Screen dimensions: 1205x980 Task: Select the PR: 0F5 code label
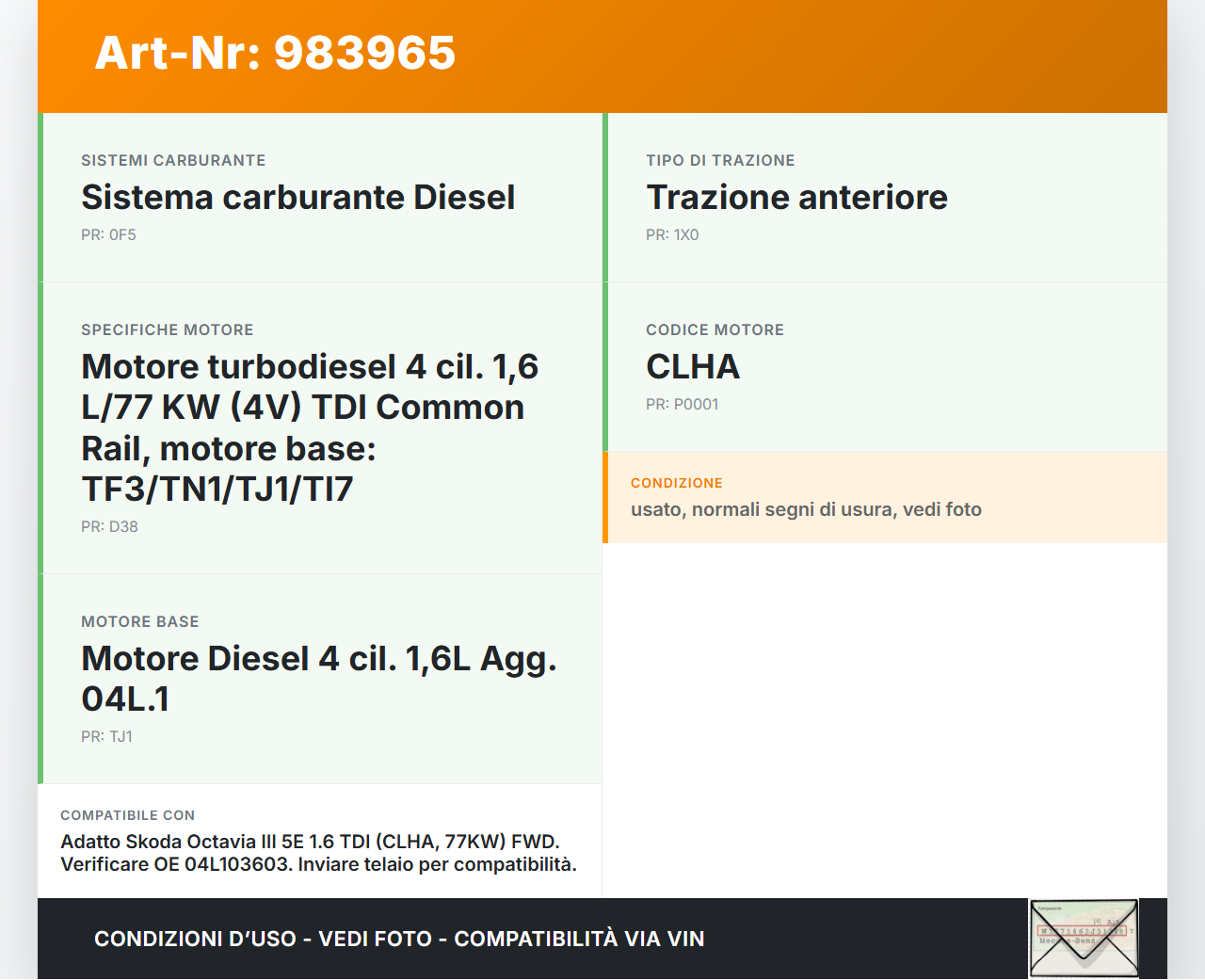108,234
